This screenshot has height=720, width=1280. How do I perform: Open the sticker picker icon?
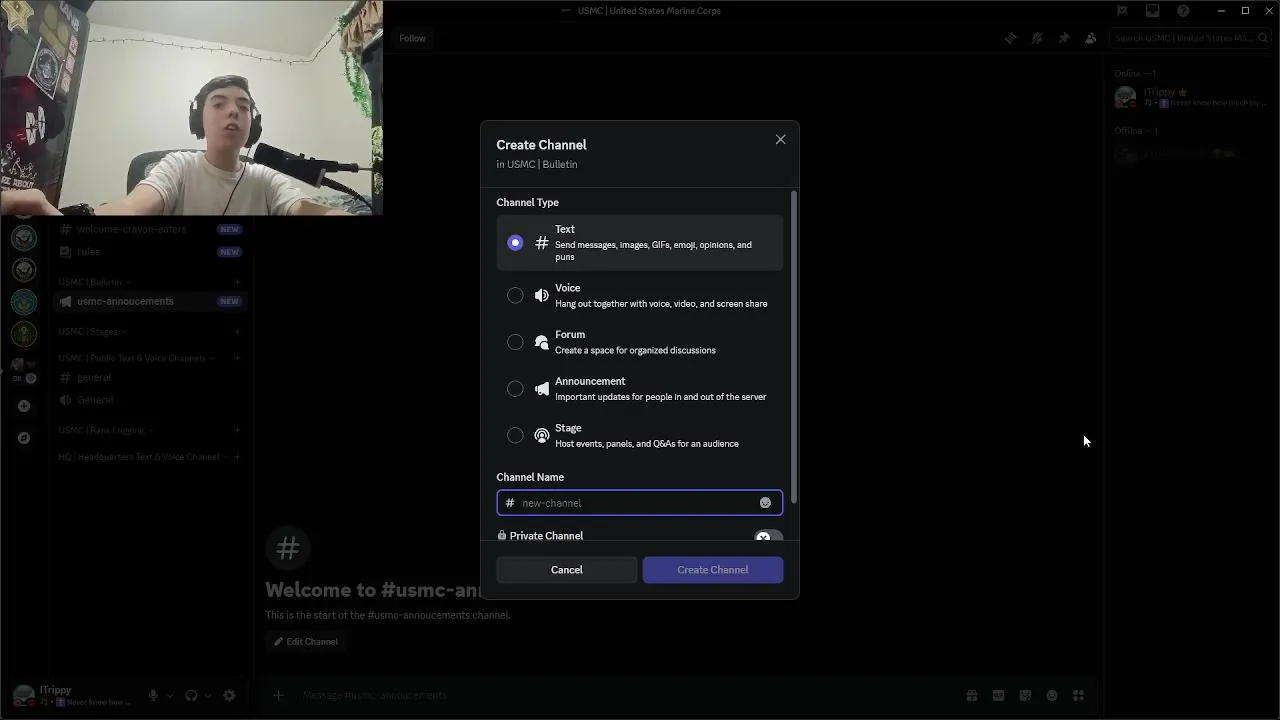[x=1025, y=695]
